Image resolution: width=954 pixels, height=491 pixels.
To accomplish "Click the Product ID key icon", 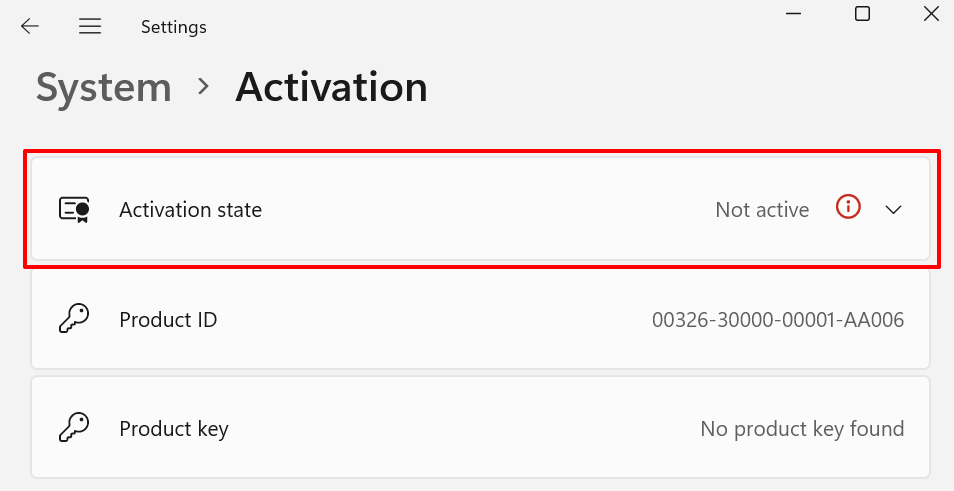I will coord(74,320).
